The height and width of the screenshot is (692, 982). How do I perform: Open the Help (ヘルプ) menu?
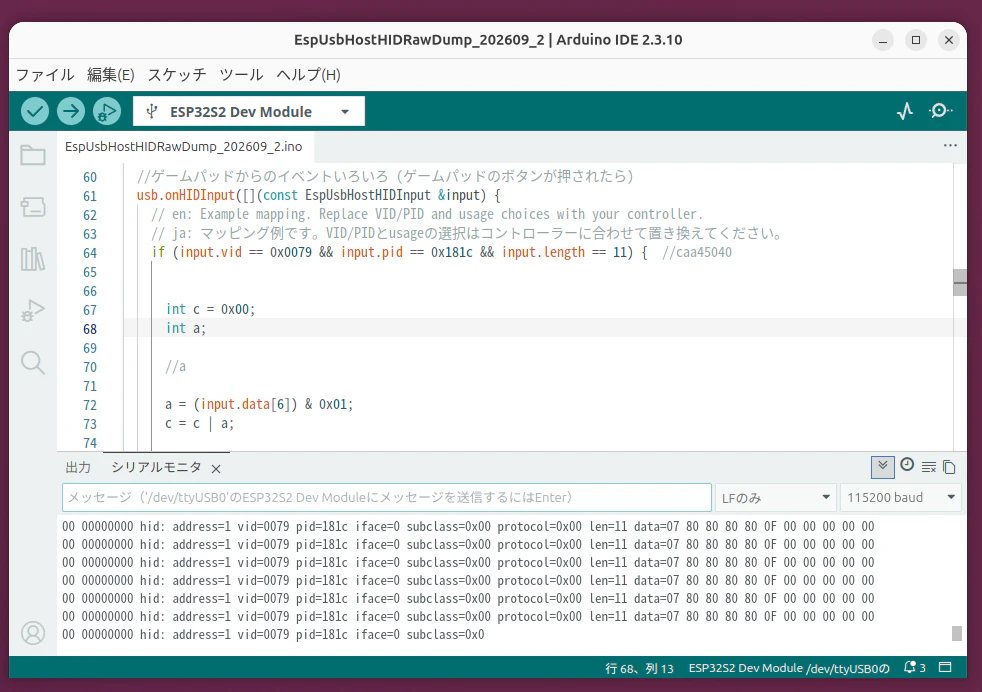309,75
